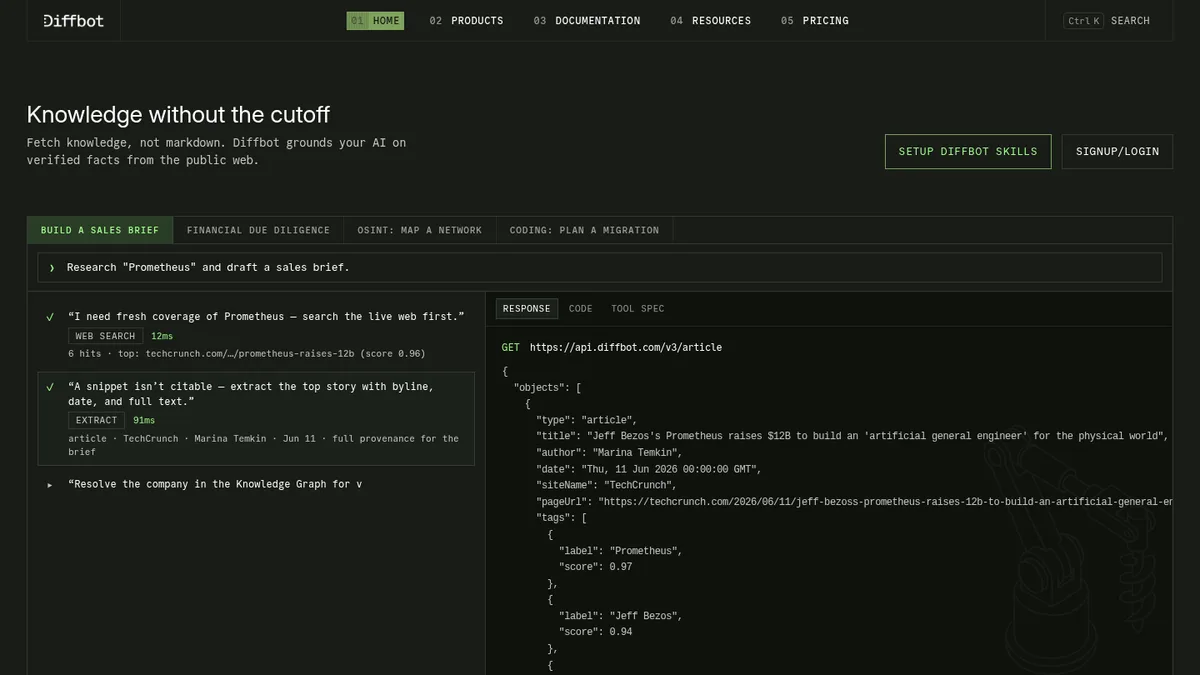The image size is (1200, 675).
Task: Click the "score": 0.97 line
Action: pos(596,567)
